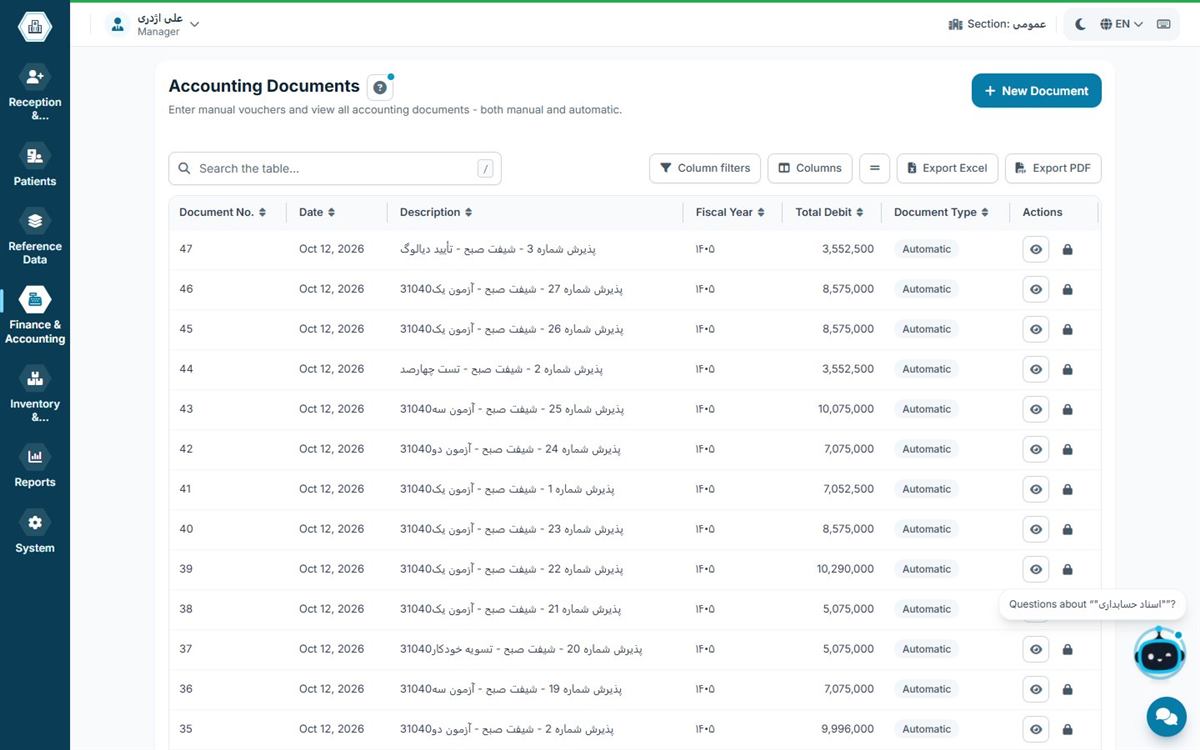Image resolution: width=1200 pixels, height=750 pixels.
Task: Sort by Document No. column
Action: point(222,212)
